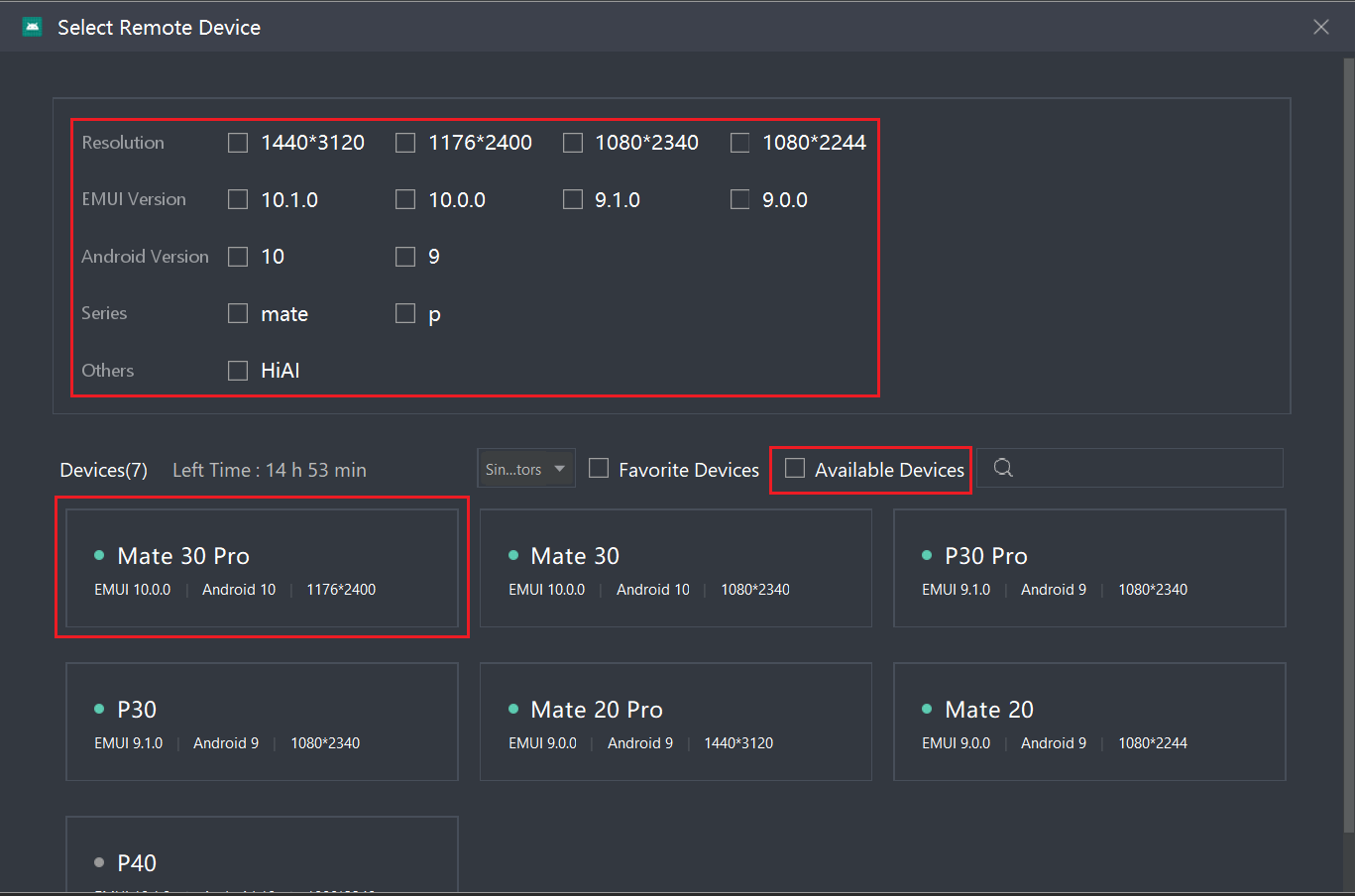Viewport: 1355px width, 896px height.
Task: Check the Android Version 9 filter
Action: 404,256
